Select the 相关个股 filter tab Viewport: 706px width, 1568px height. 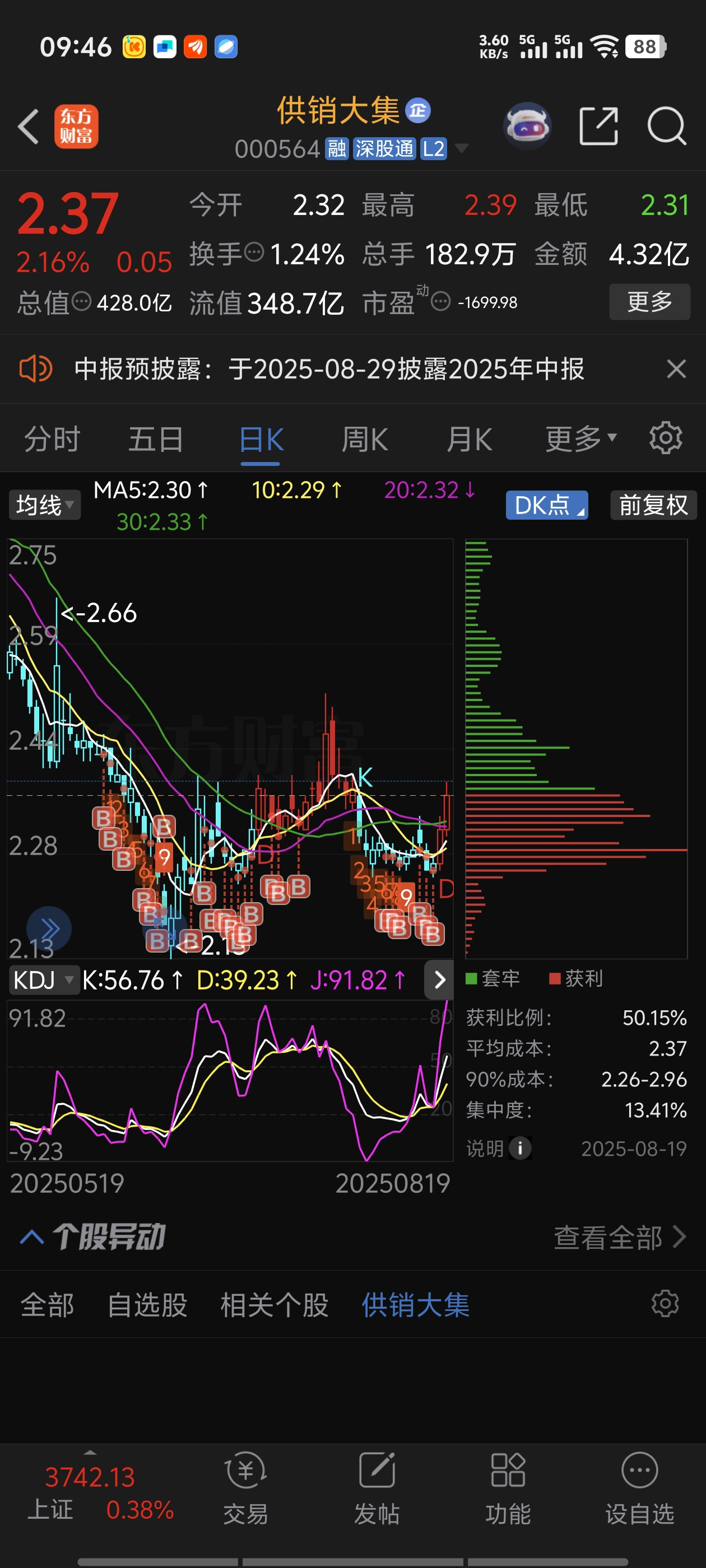point(274,1304)
